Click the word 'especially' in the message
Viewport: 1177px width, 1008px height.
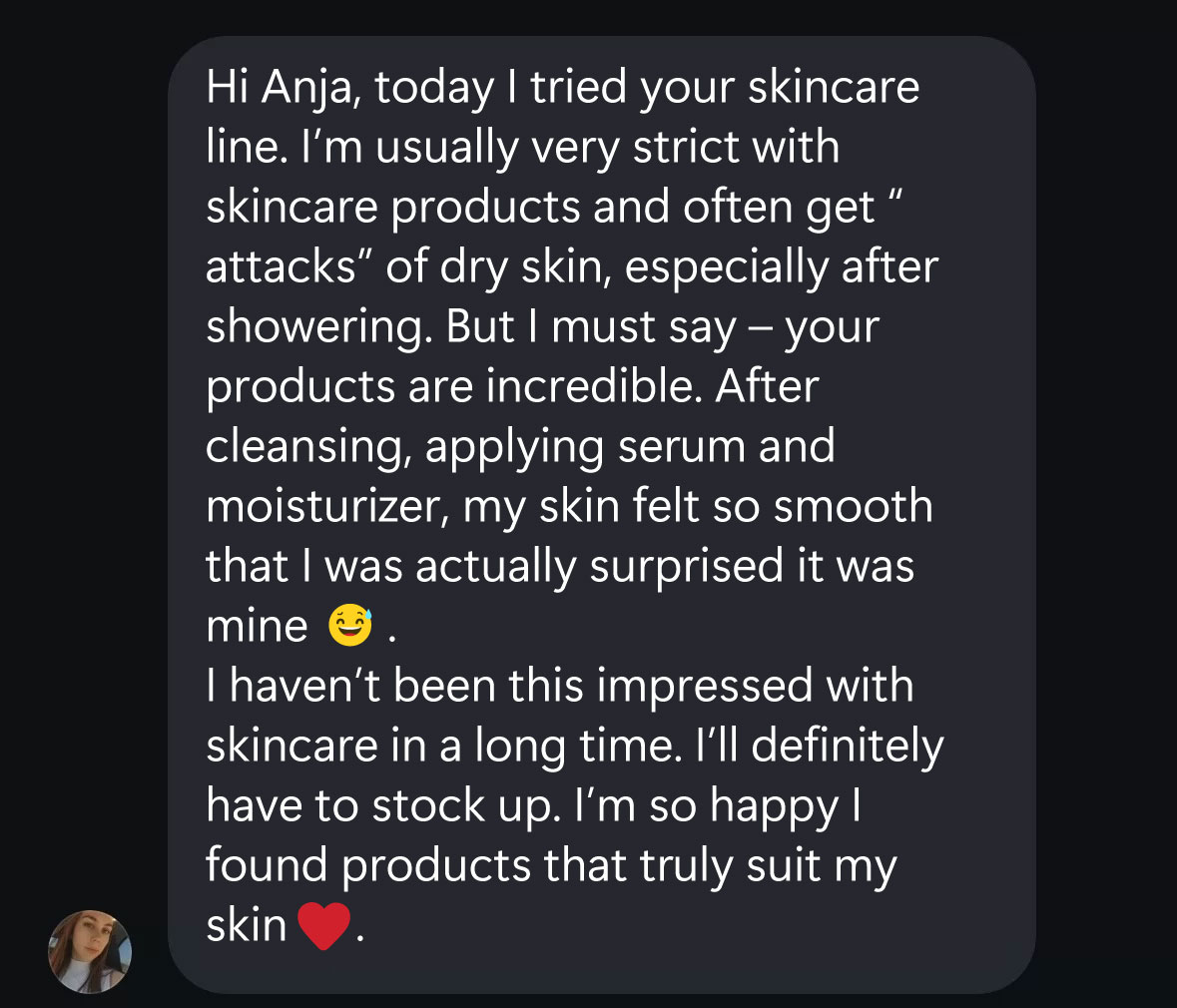[x=726, y=268]
